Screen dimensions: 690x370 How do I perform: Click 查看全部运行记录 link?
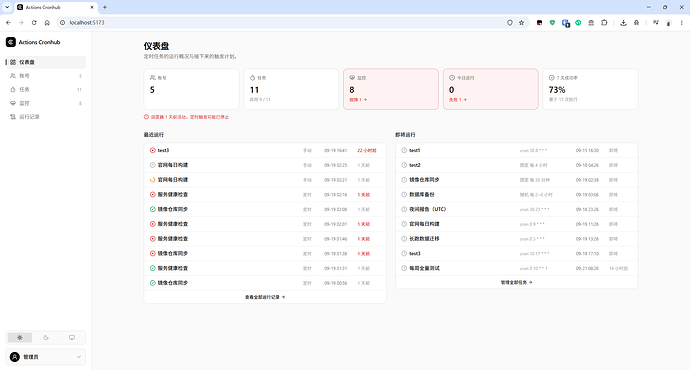(265, 297)
